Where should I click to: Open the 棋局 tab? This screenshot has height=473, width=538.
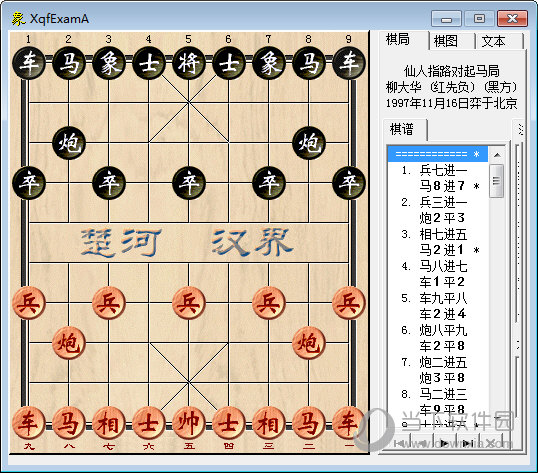point(404,40)
